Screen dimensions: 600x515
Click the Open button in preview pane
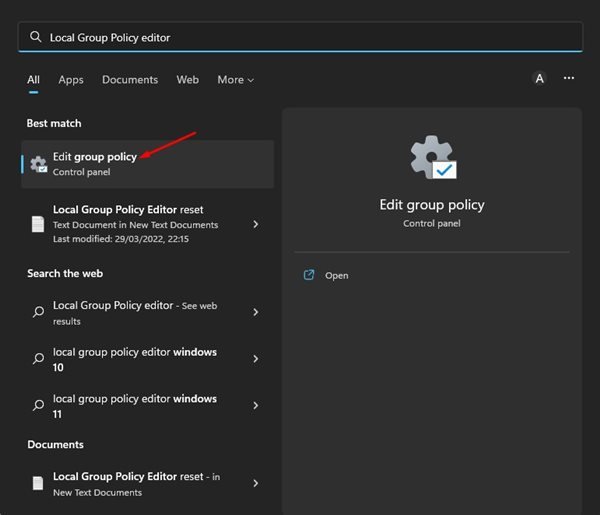(336, 275)
